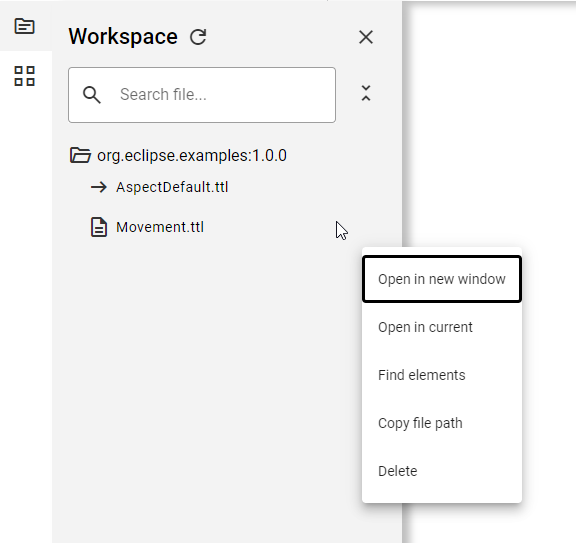The image size is (576, 543).
Task: Click the magnifier search icon
Action: (92, 95)
